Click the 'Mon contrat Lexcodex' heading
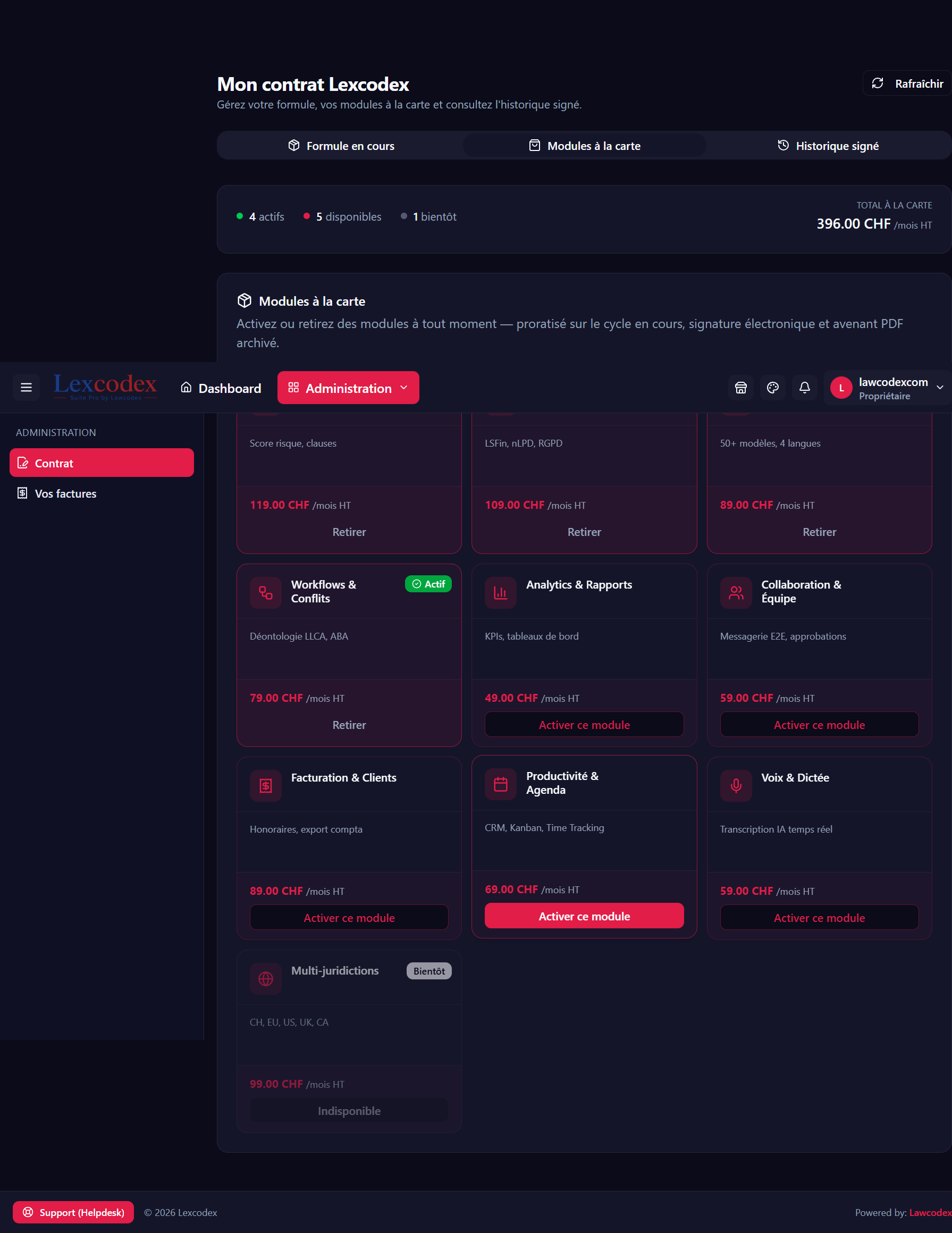This screenshot has height=1233, width=952. pos(313,84)
